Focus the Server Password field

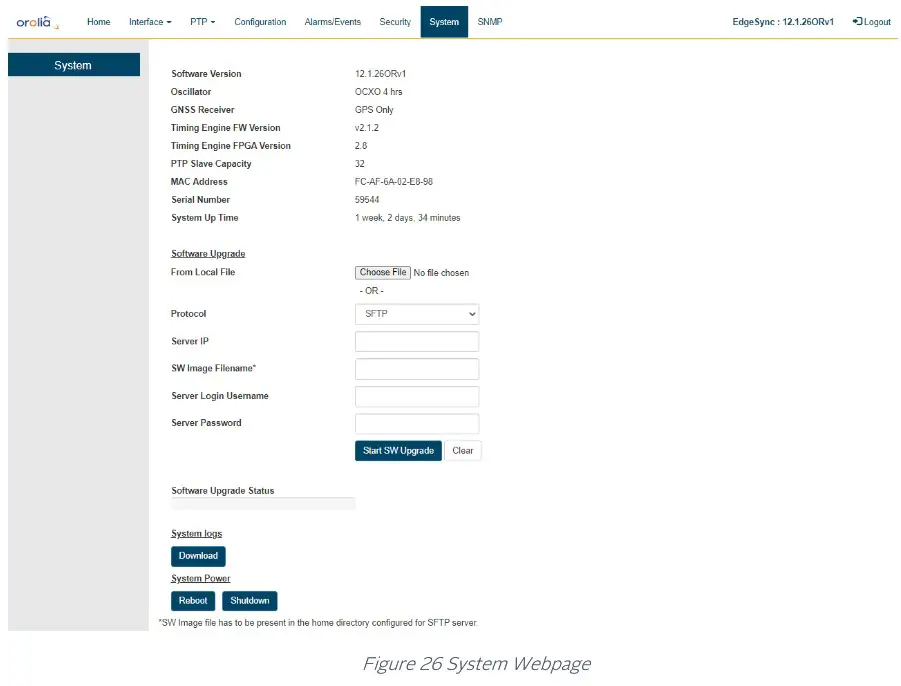pyautogui.click(x=417, y=423)
